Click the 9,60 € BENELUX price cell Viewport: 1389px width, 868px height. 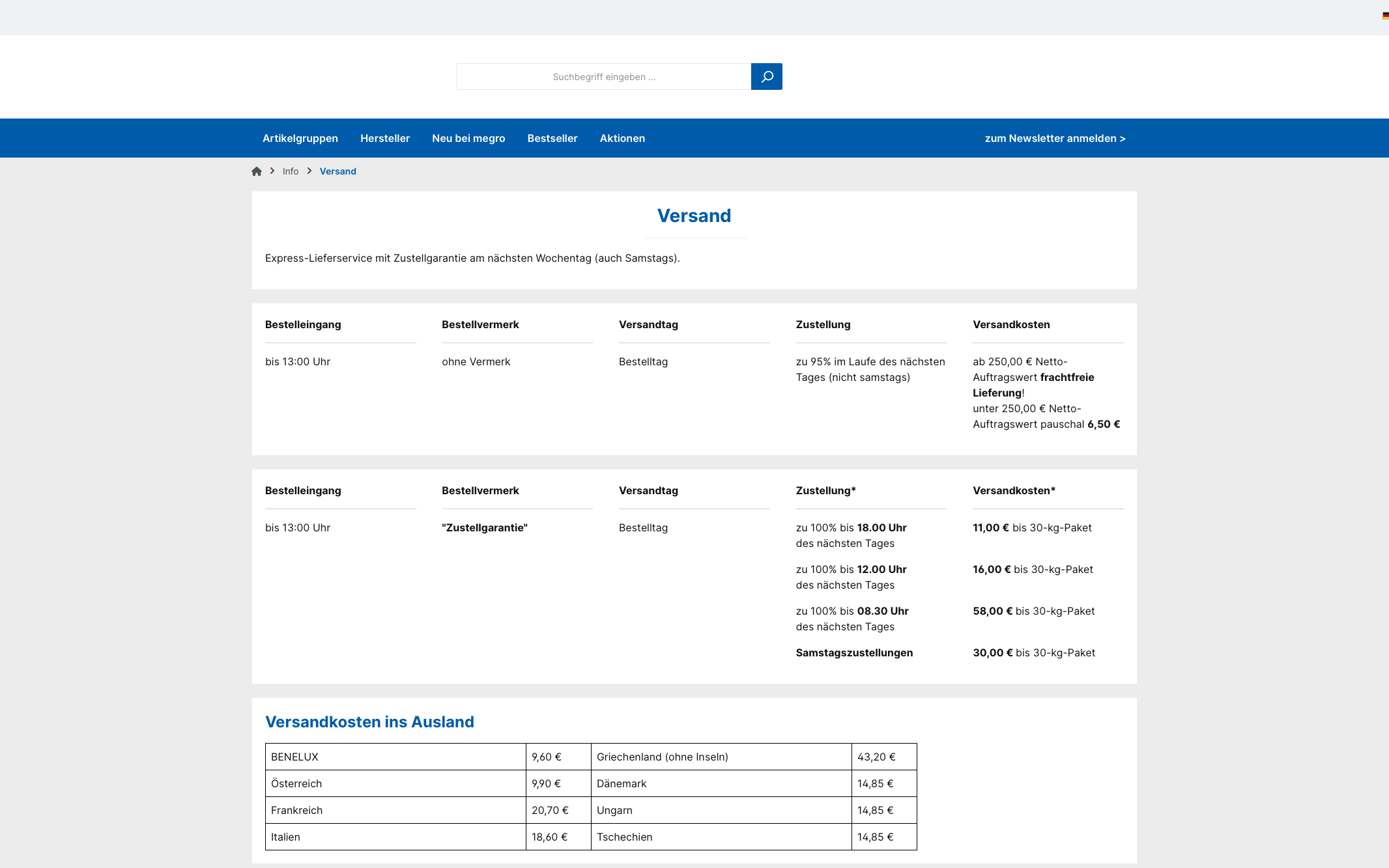click(558, 757)
